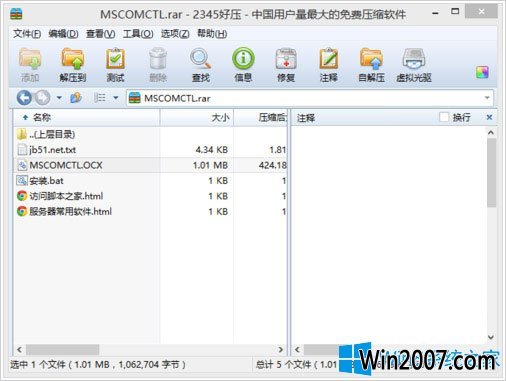Screen dimensions: 506x381
Task: Sort files by the 大小 column header
Action: [x=197, y=117]
